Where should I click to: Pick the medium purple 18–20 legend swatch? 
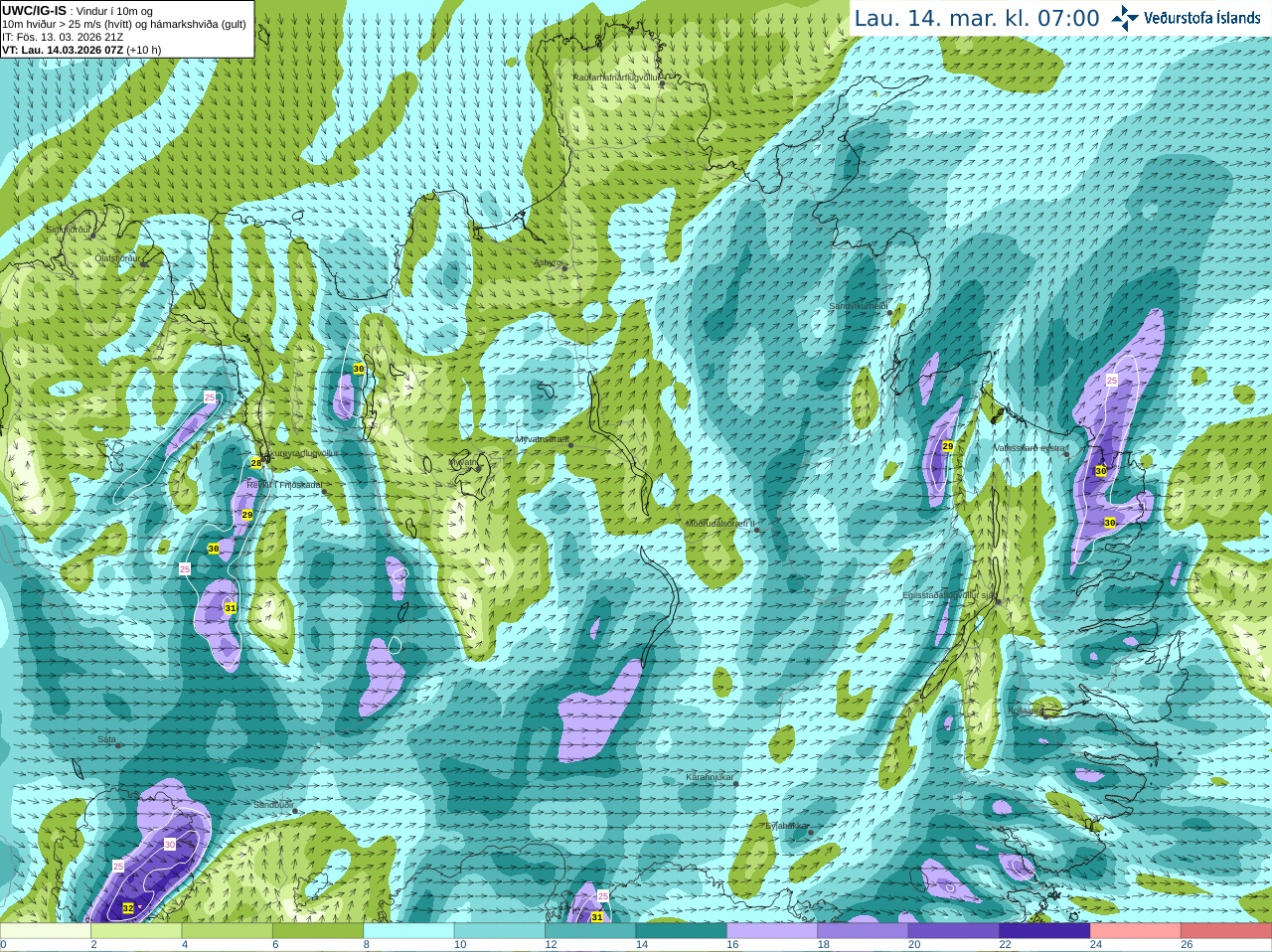tap(864, 931)
